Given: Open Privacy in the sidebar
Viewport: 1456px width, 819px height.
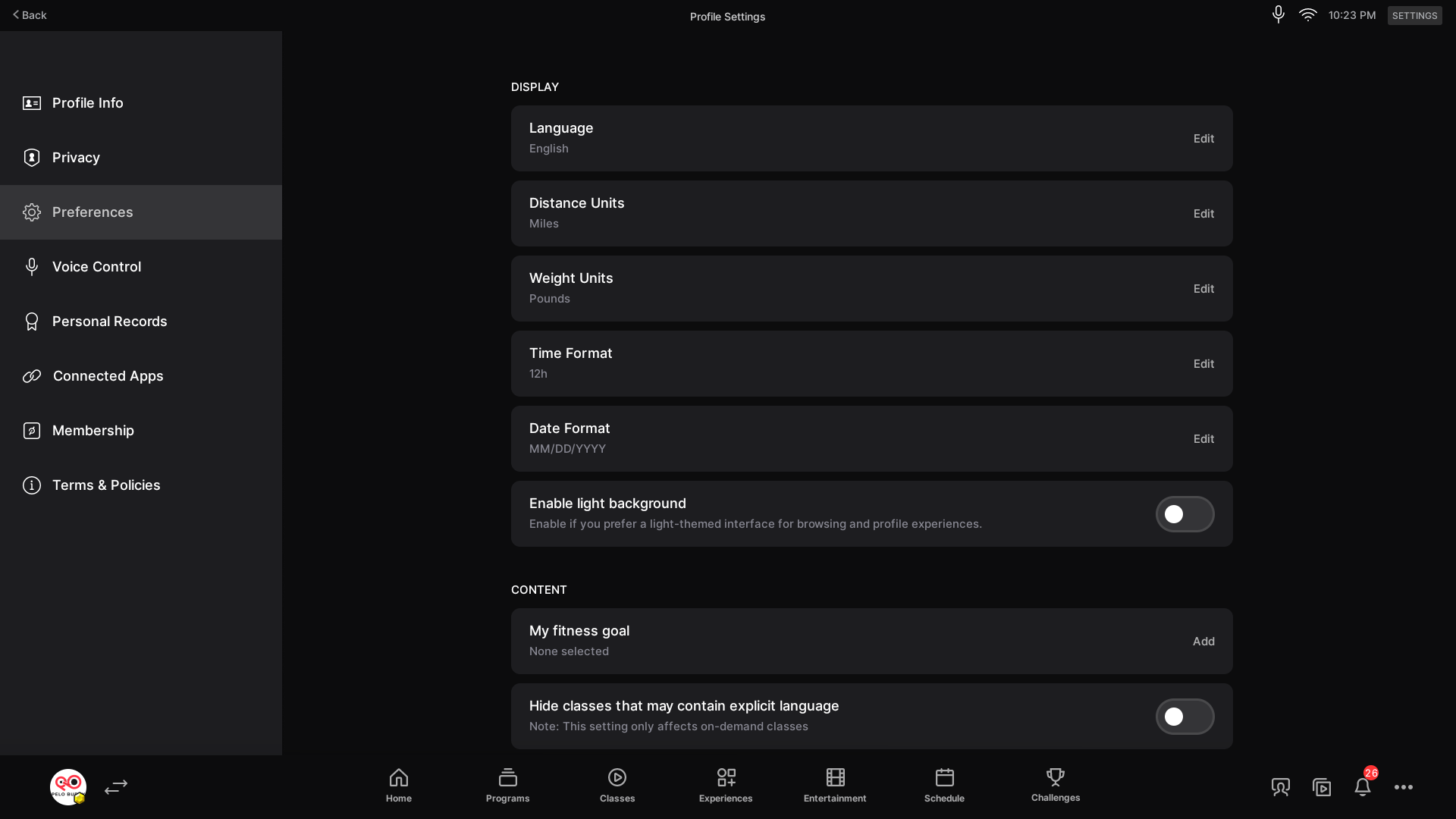Looking at the screenshot, I should [x=76, y=158].
